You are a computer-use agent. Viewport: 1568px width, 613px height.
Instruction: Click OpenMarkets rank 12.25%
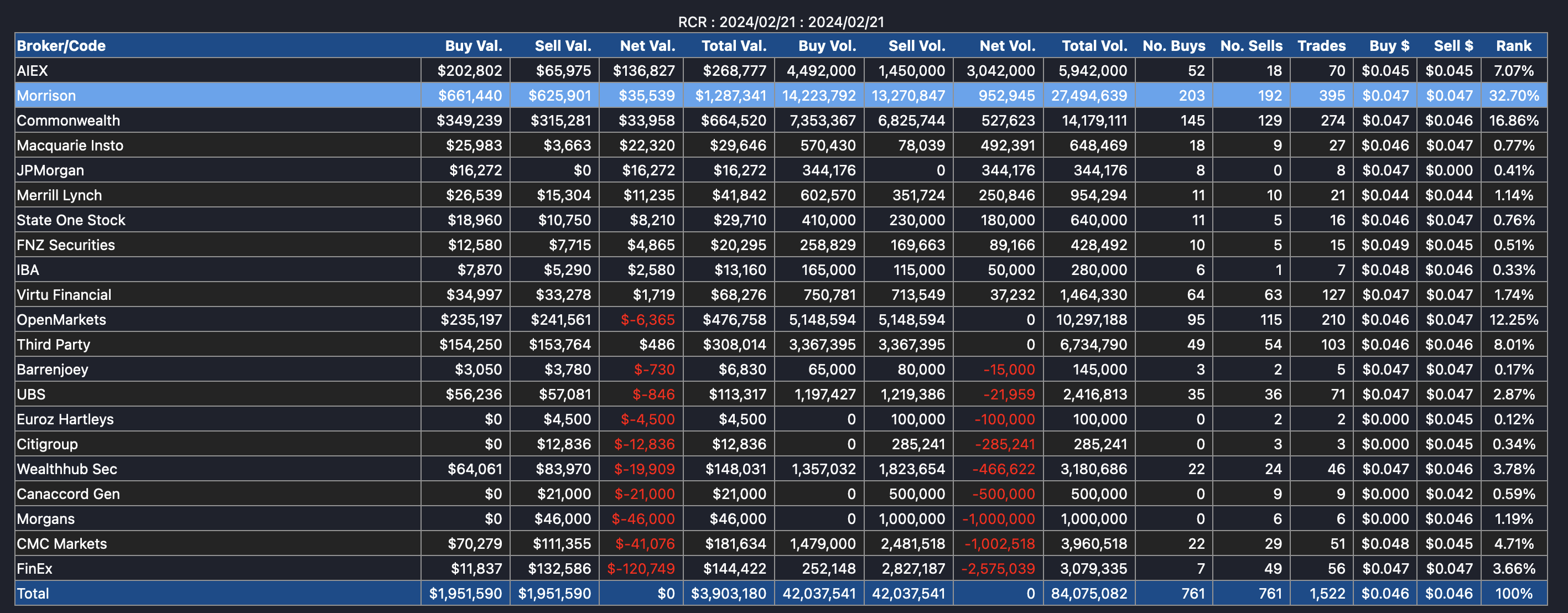click(1514, 320)
